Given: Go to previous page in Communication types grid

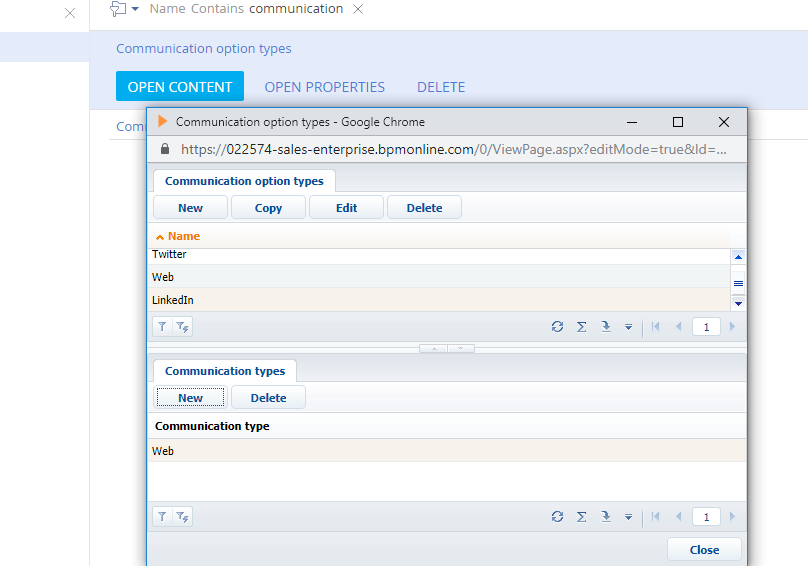Looking at the screenshot, I should 679,517.
